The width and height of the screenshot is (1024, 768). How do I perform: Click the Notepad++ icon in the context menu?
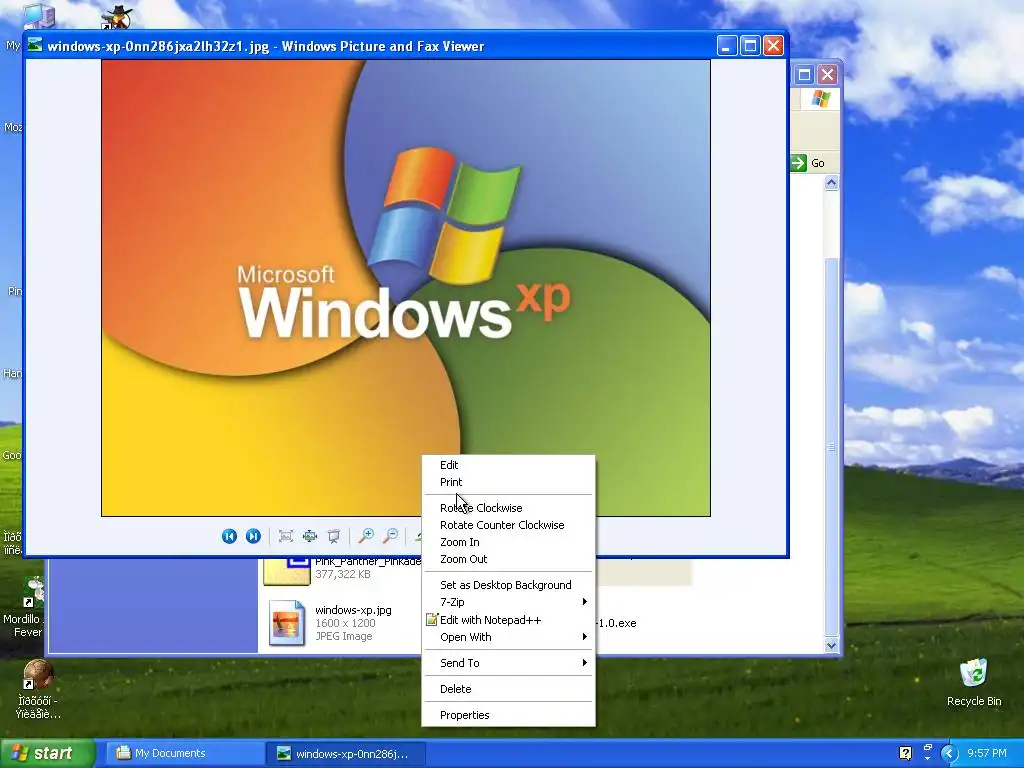point(431,620)
